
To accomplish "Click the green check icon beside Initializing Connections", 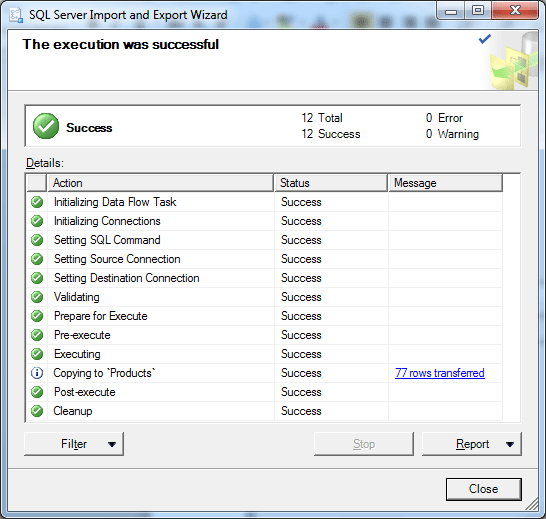I will point(37,221).
